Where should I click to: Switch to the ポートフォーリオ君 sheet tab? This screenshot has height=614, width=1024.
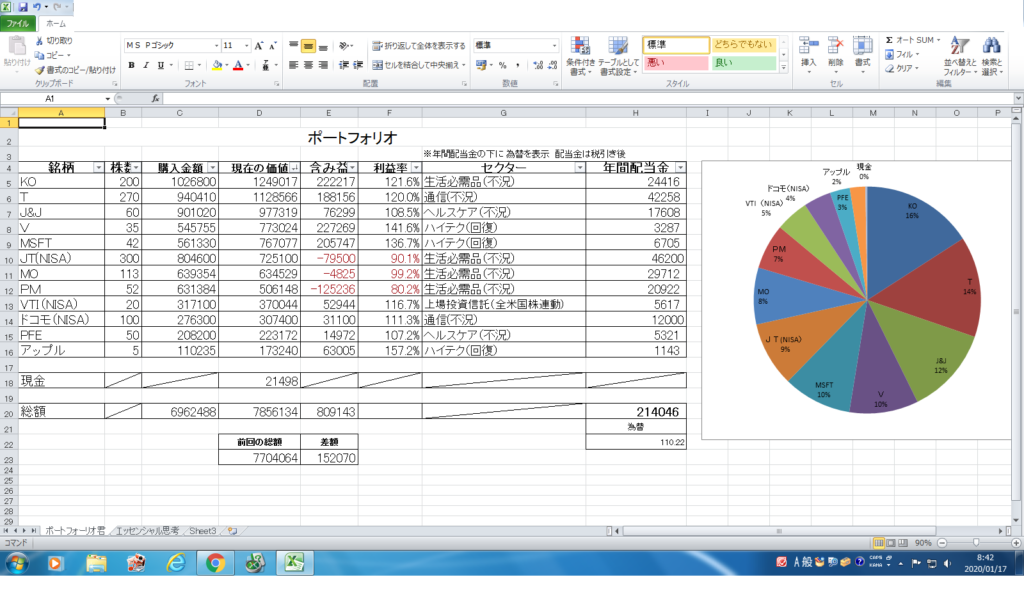(x=74, y=531)
